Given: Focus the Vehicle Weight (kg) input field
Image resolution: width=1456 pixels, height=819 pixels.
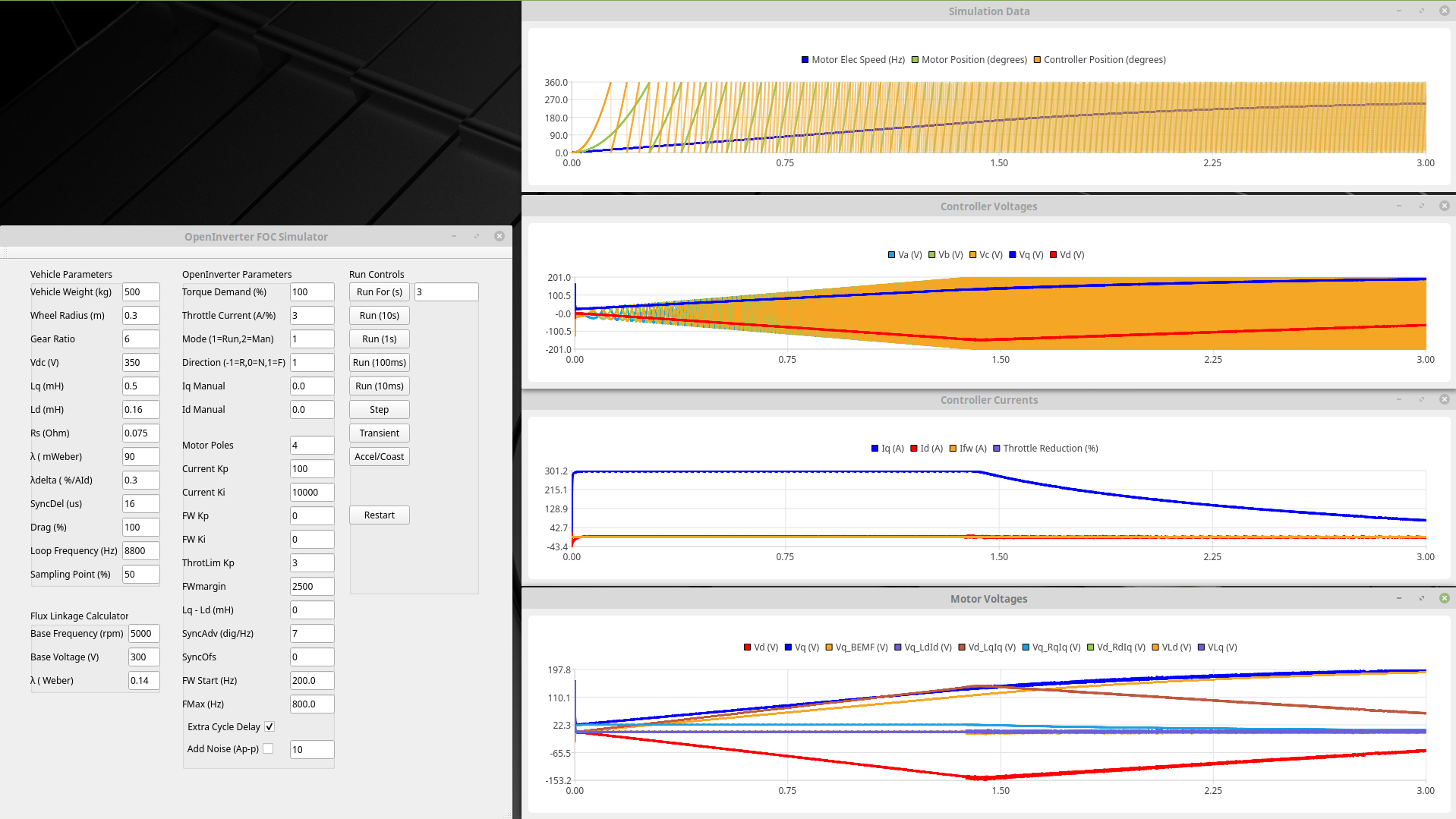Looking at the screenshot, I should pos(140,291).
